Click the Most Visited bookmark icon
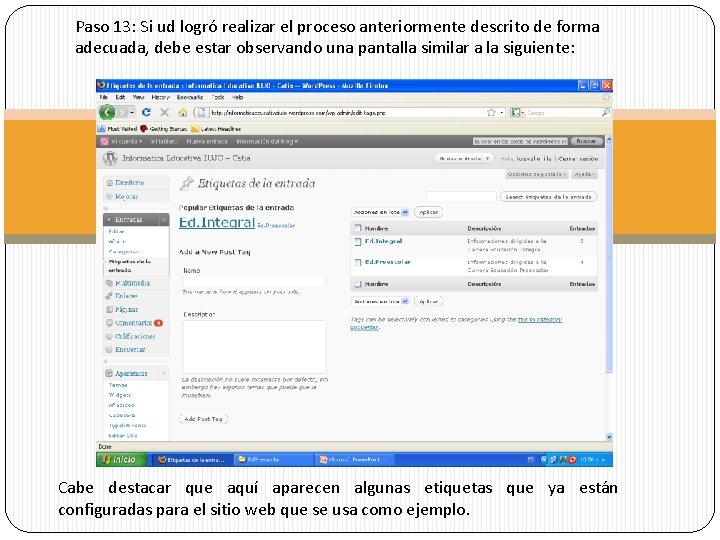This screenshot has height=540, width=720. (101, 129)
